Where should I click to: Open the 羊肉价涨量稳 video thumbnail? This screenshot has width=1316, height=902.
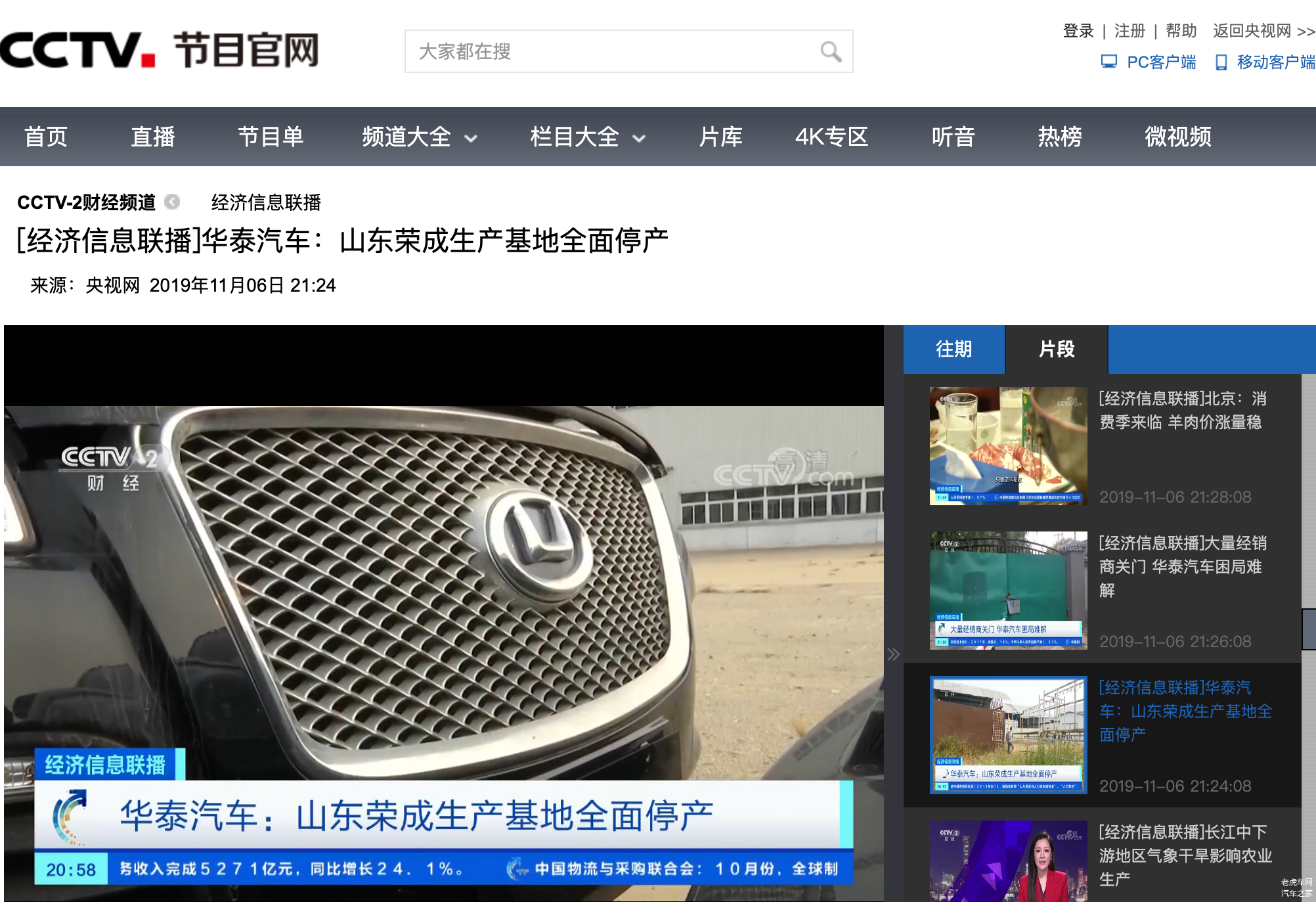1008,446
